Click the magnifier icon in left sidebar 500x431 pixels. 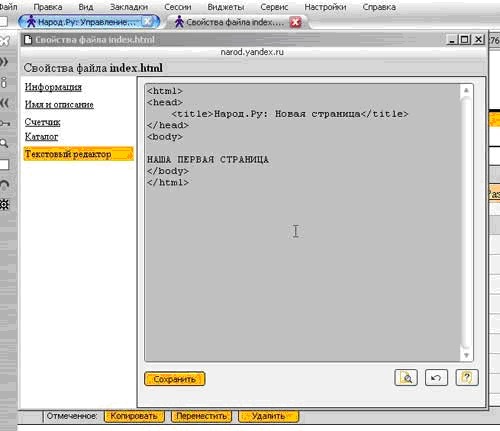pyautogui.click(x=4, y=143)
